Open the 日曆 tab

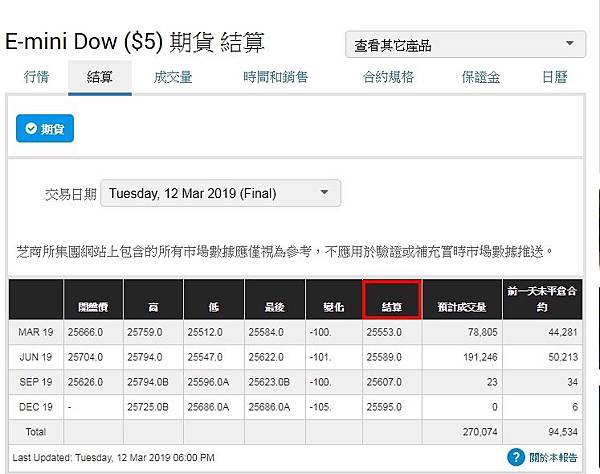click(554, 77)
